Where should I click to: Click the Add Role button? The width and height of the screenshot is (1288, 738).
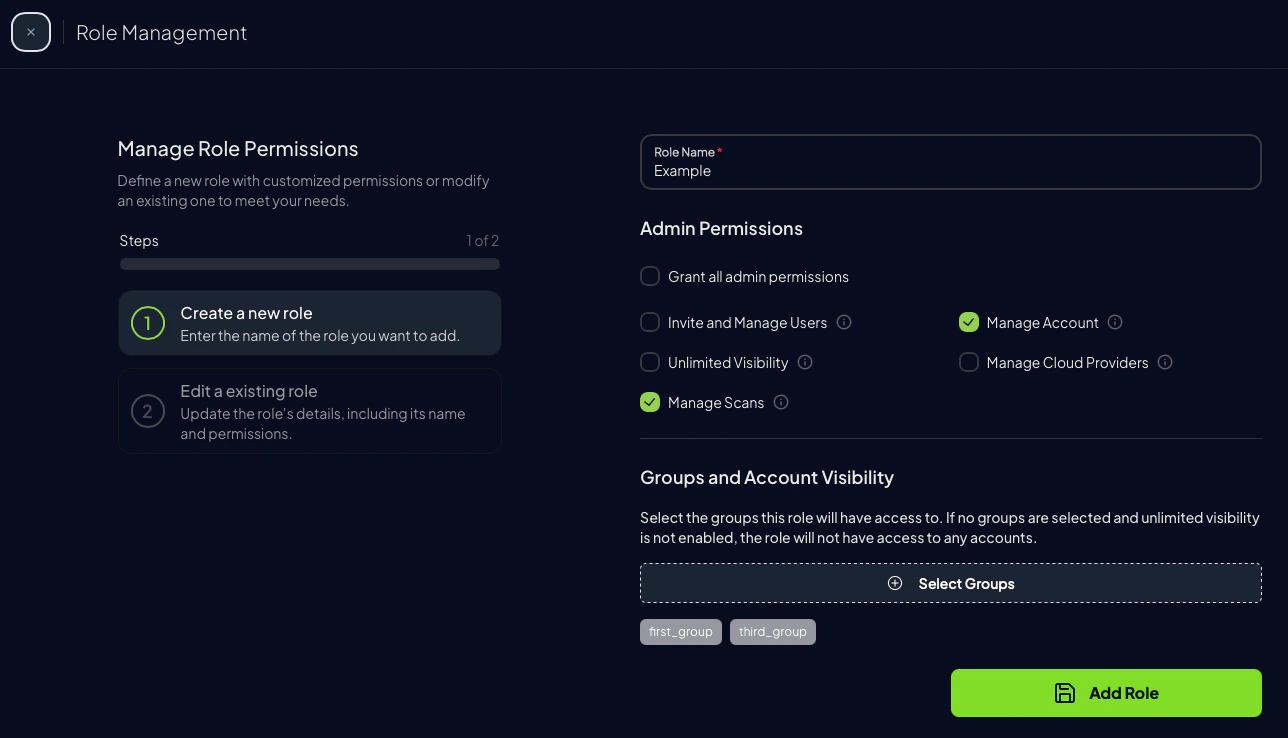1105,692
